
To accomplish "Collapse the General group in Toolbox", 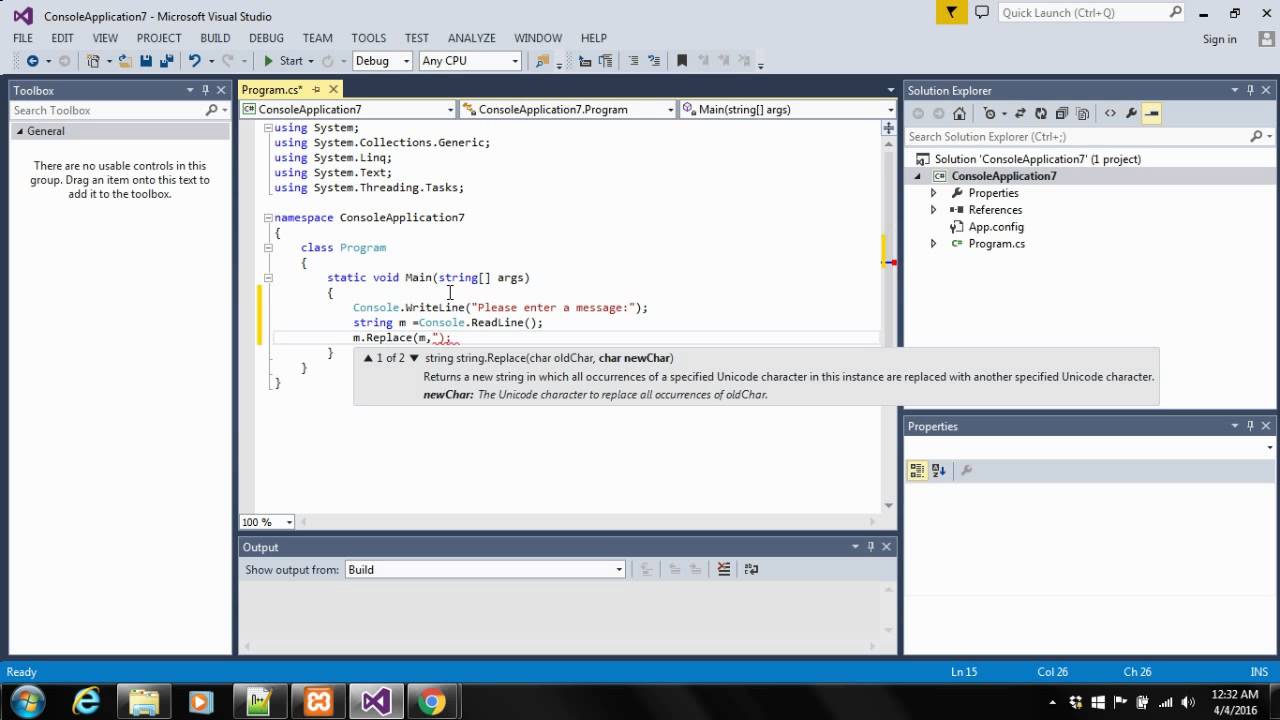I will tap(19, 131).
